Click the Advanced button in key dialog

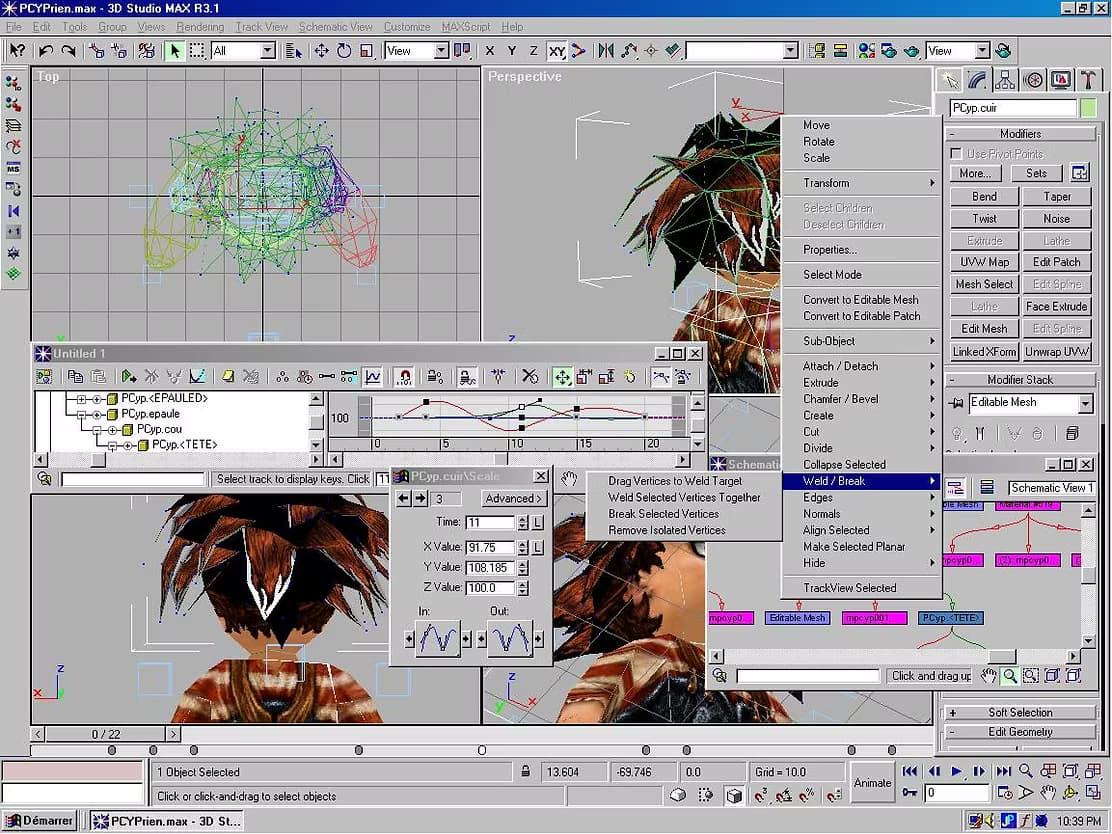coord(513,499)
